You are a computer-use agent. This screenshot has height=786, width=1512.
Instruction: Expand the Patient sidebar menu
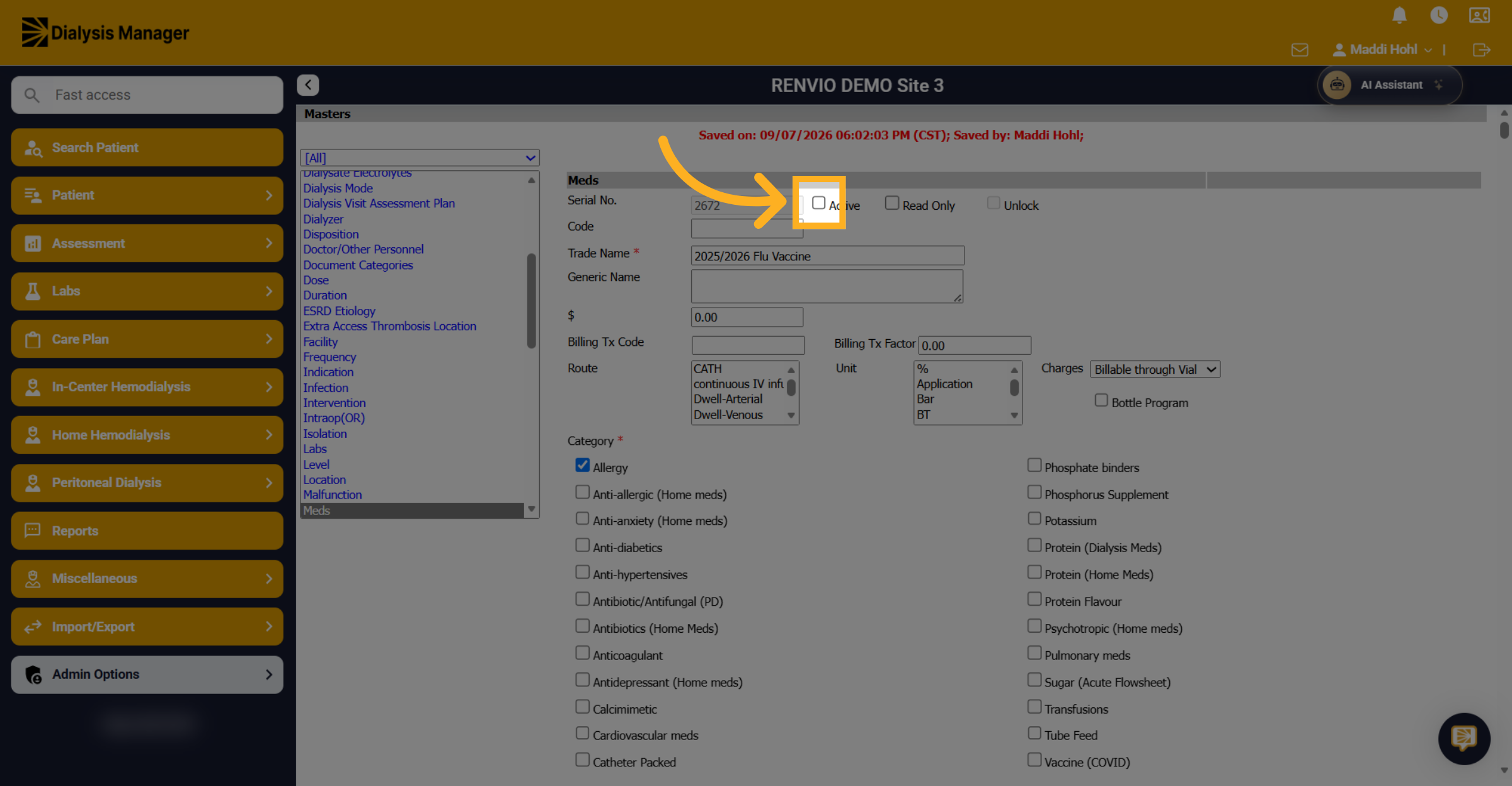[x=147, y=195]
